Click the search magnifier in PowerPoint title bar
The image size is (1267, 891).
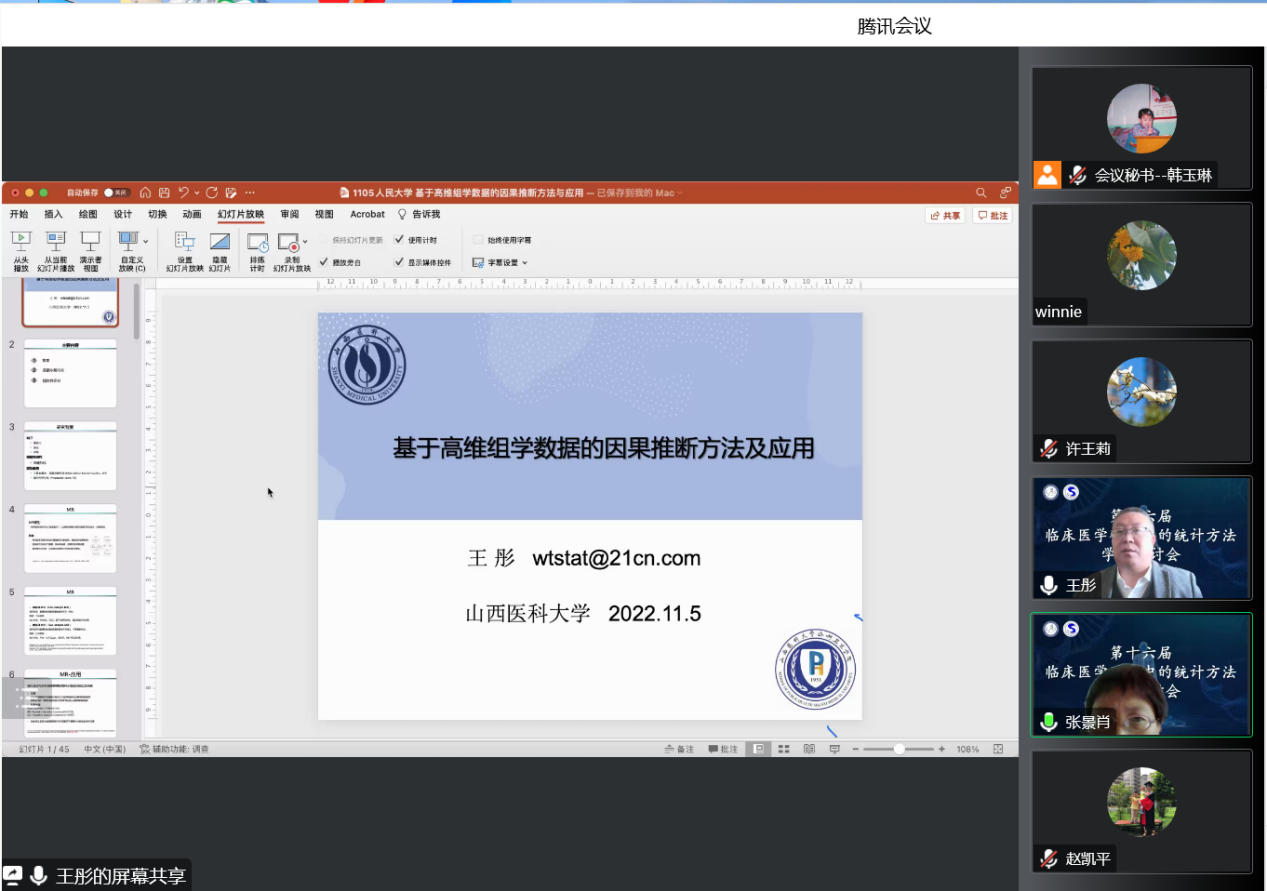pos(981,193)
